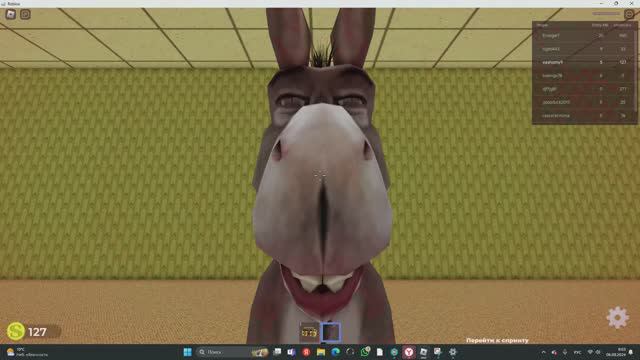Click the 127 coin balance counter
Viewport: 640px width, 360px height.
click(37, 332)
